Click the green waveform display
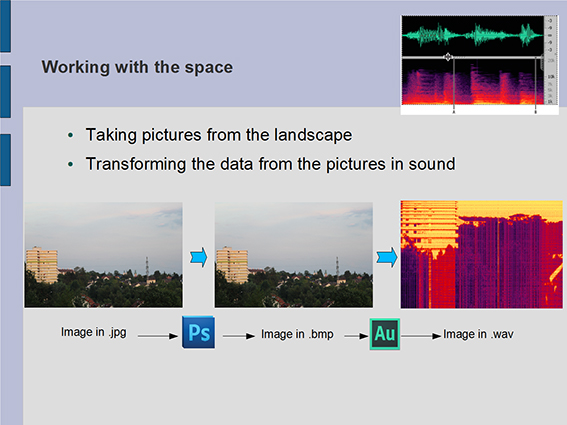Screen dimensions: 567x425 click(x=473, y=35)
